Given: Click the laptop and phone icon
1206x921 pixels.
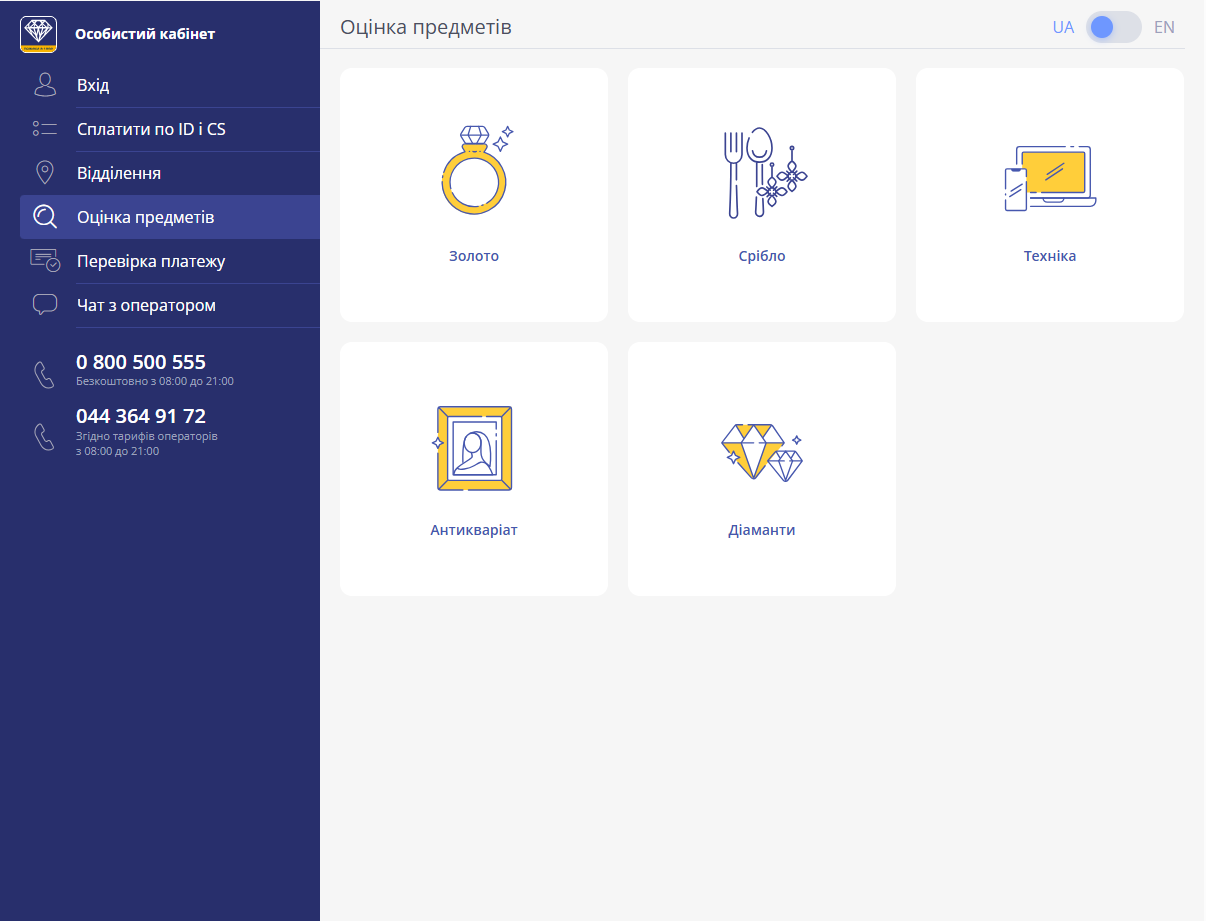Looking at the screenshot, I should point(1050,178).
